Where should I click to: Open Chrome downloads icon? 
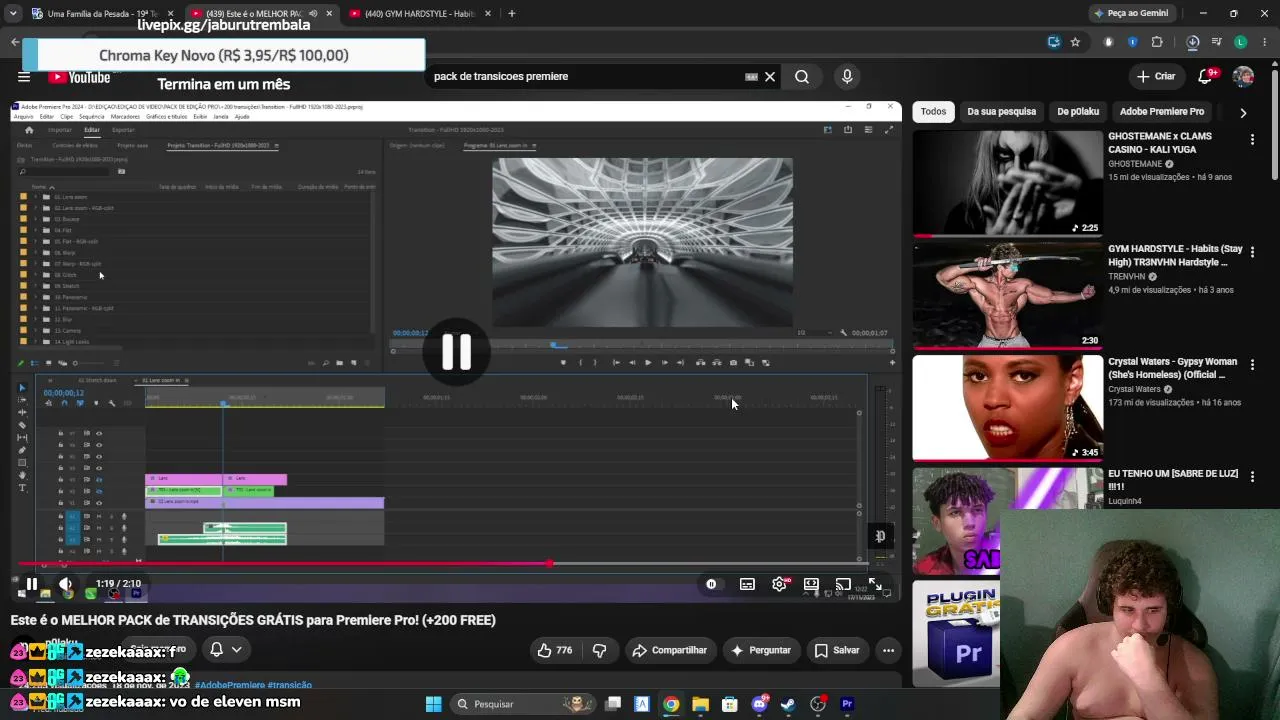[x=1193, y=42]
